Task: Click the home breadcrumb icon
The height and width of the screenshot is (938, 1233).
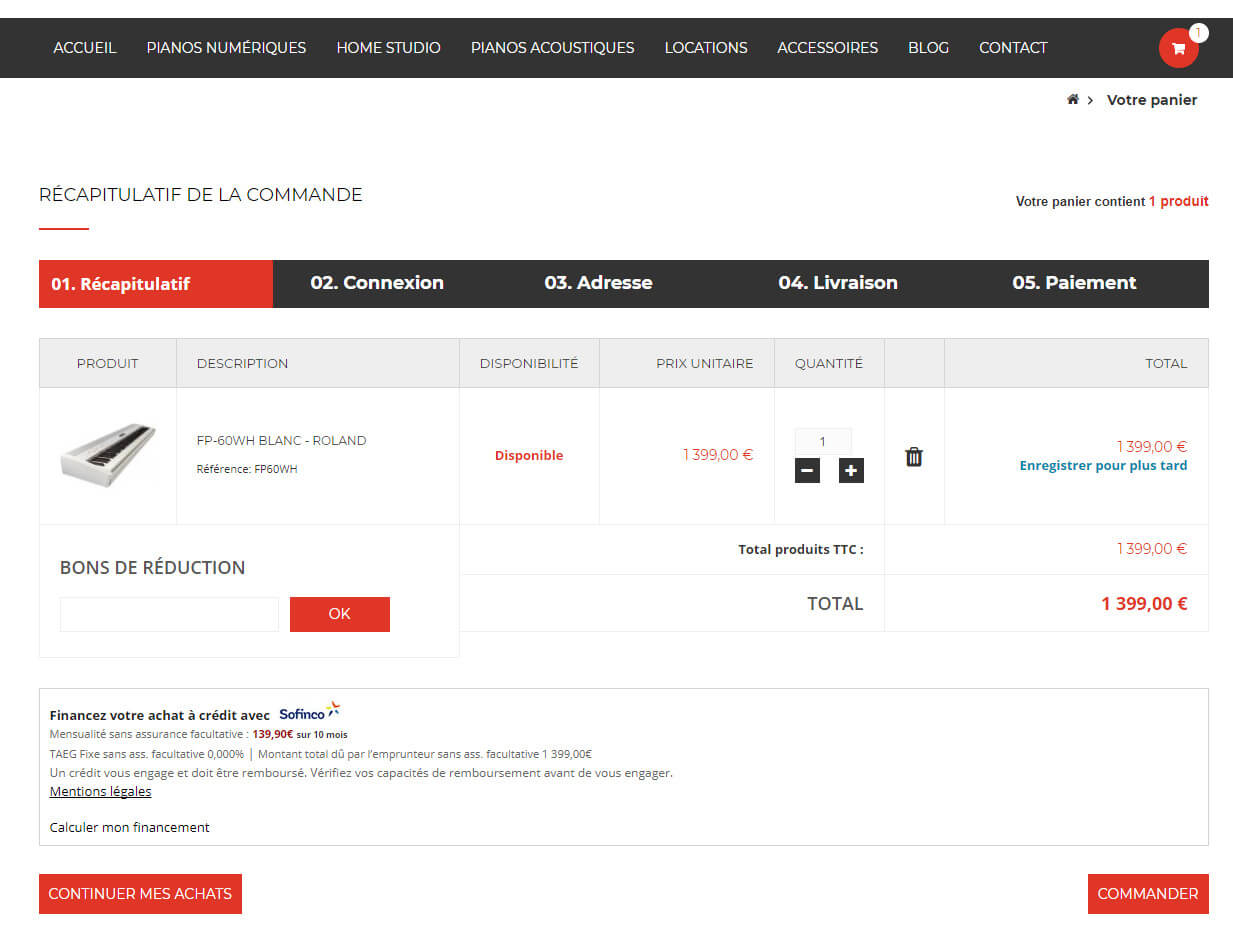Action: pyautogui.click(x=1073, y=100)
